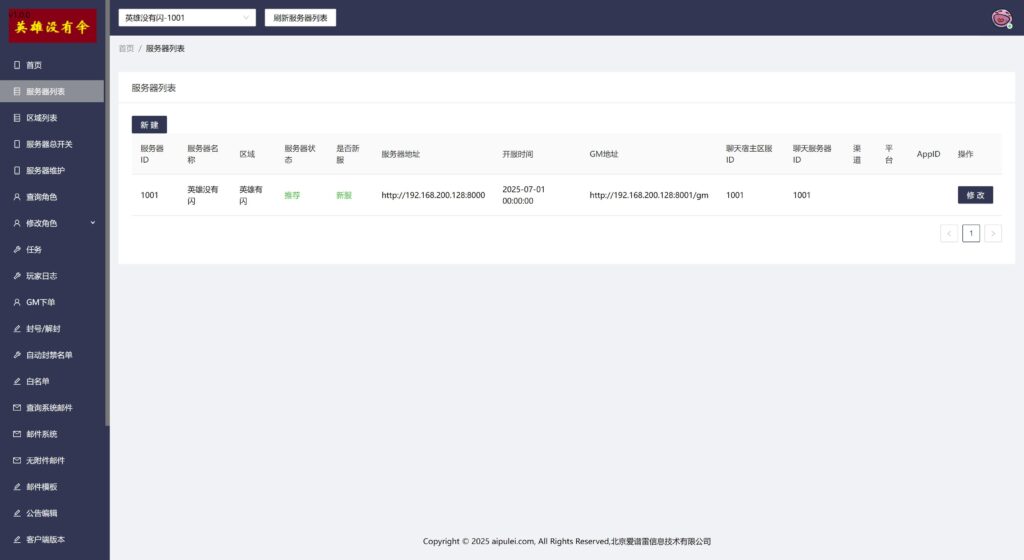Click the user avatar in top-right corner

[1000, 18]
